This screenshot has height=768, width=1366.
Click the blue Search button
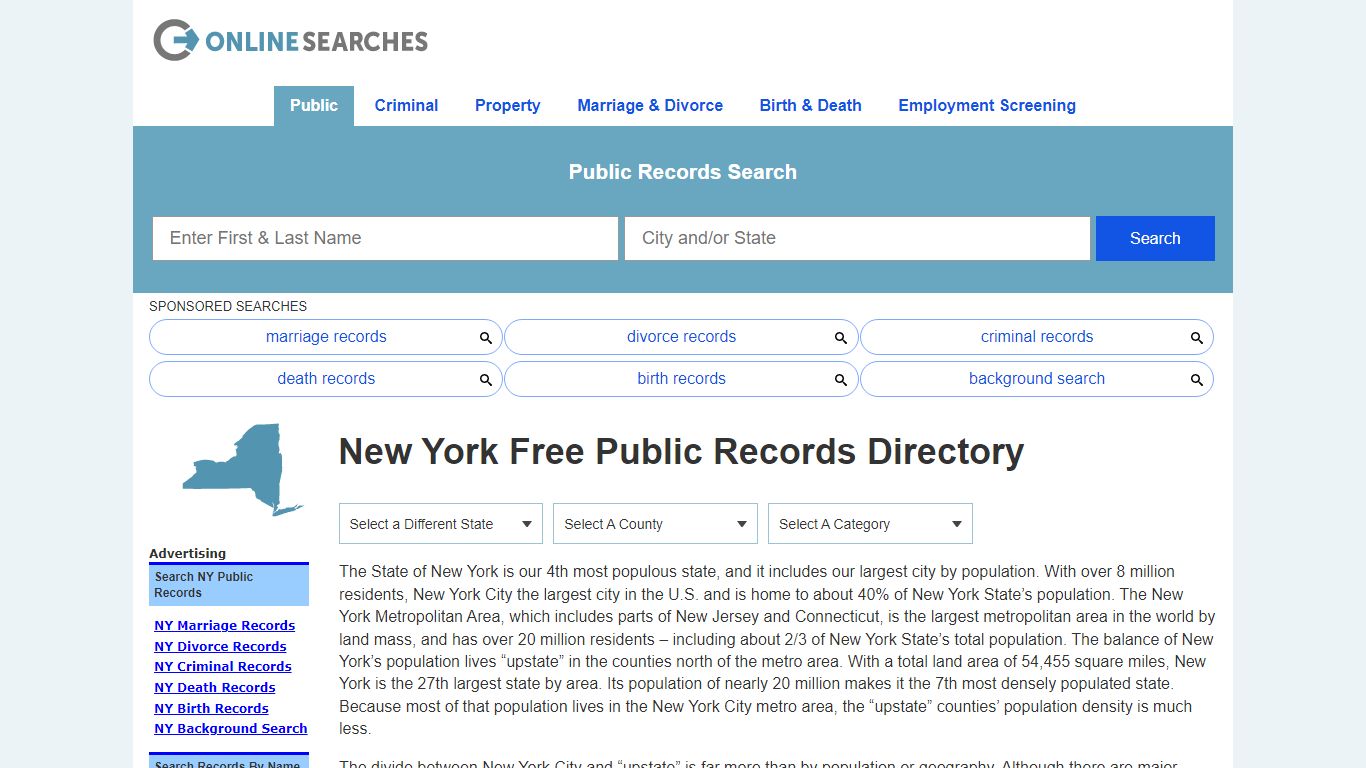[x=1155, y=238]
